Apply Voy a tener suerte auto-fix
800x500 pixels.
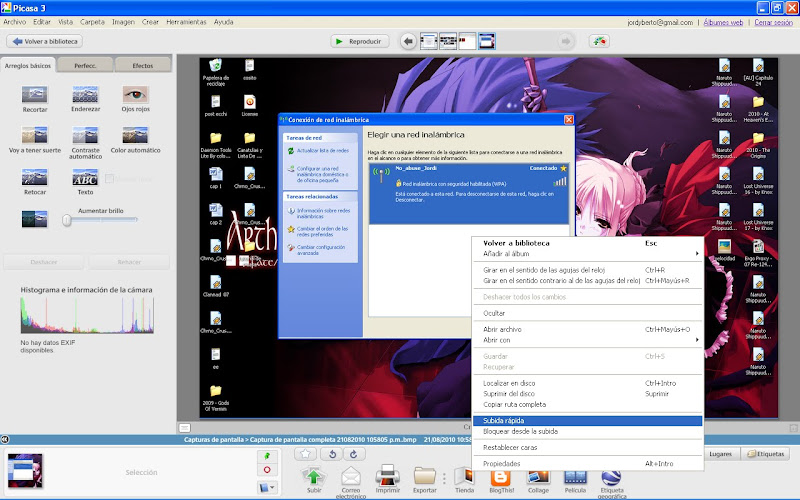pos(35,136)
